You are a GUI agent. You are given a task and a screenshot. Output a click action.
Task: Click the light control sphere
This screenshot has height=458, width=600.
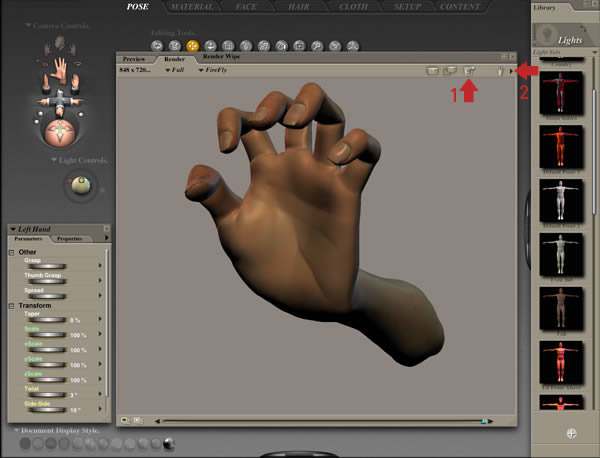tap(81, 186)
